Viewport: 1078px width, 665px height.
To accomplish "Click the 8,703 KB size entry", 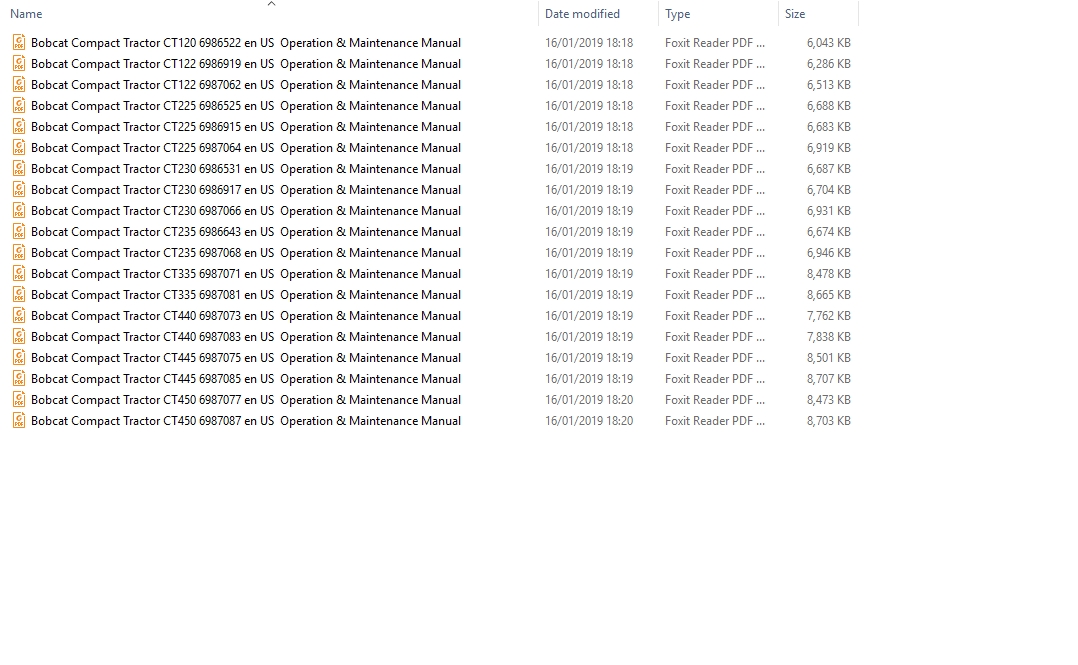I will (x=828, y=420).
